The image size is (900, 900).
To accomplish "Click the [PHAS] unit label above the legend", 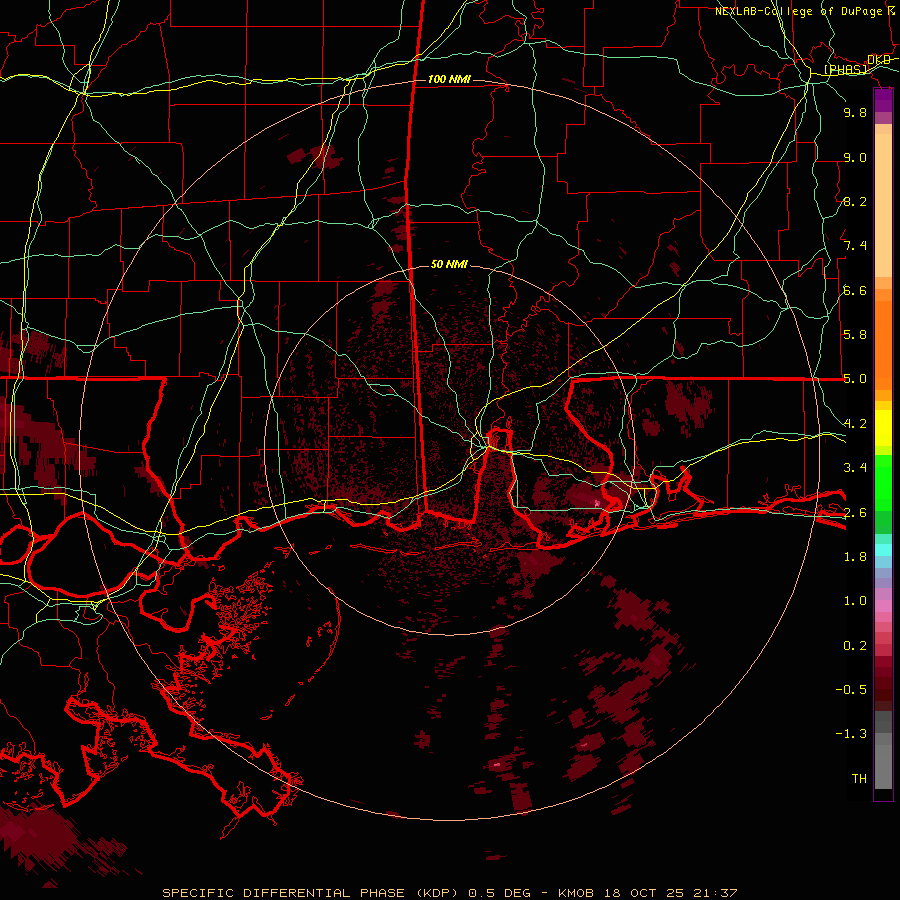I will tap(845, 69).
